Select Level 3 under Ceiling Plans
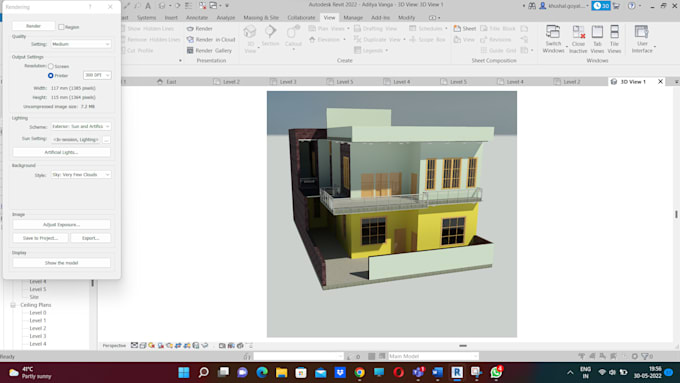The height and width of the screenshot is (383, 680). click(38, 336)
